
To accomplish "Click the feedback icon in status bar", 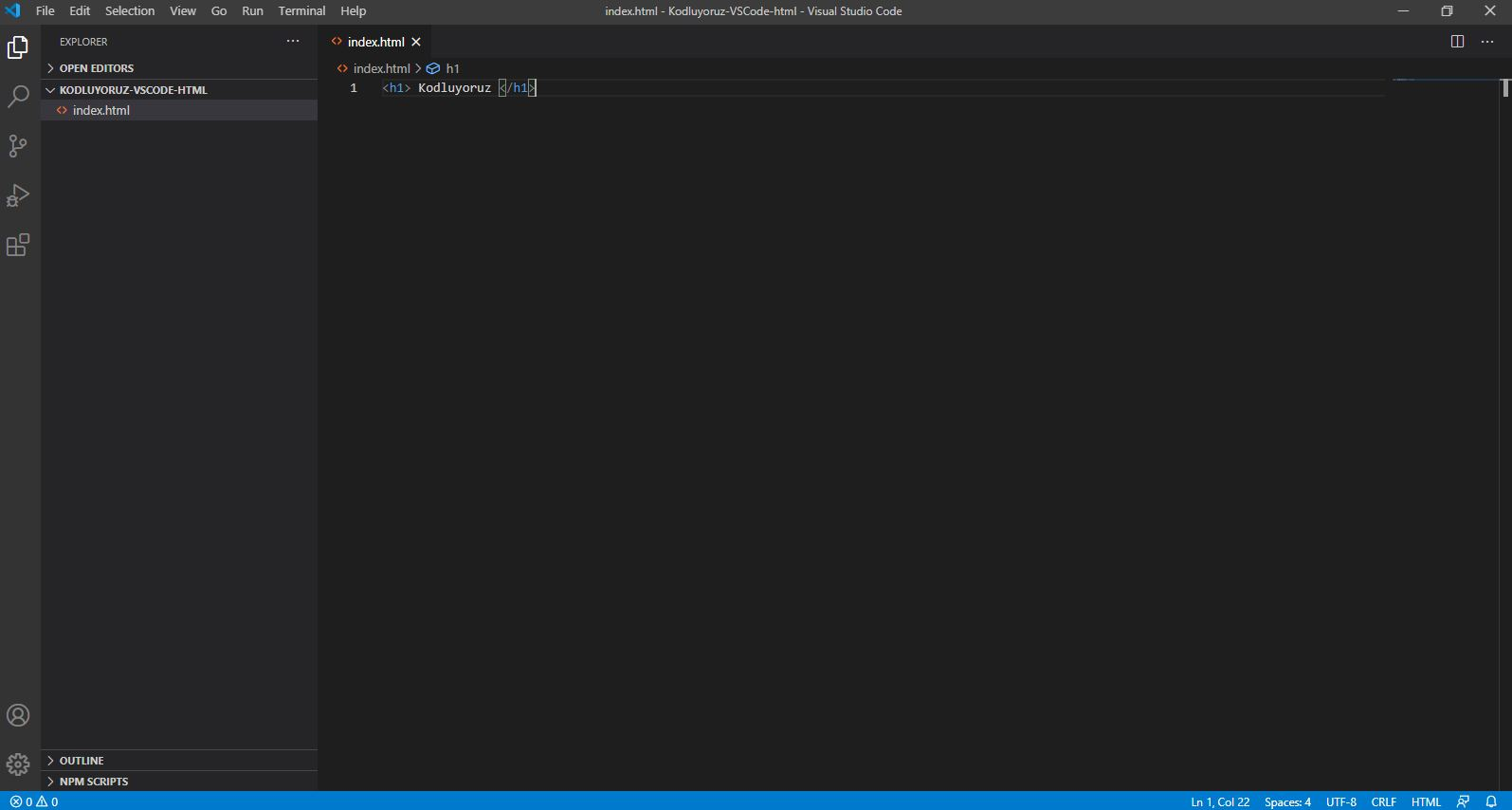I will (x=1463, y=801).
